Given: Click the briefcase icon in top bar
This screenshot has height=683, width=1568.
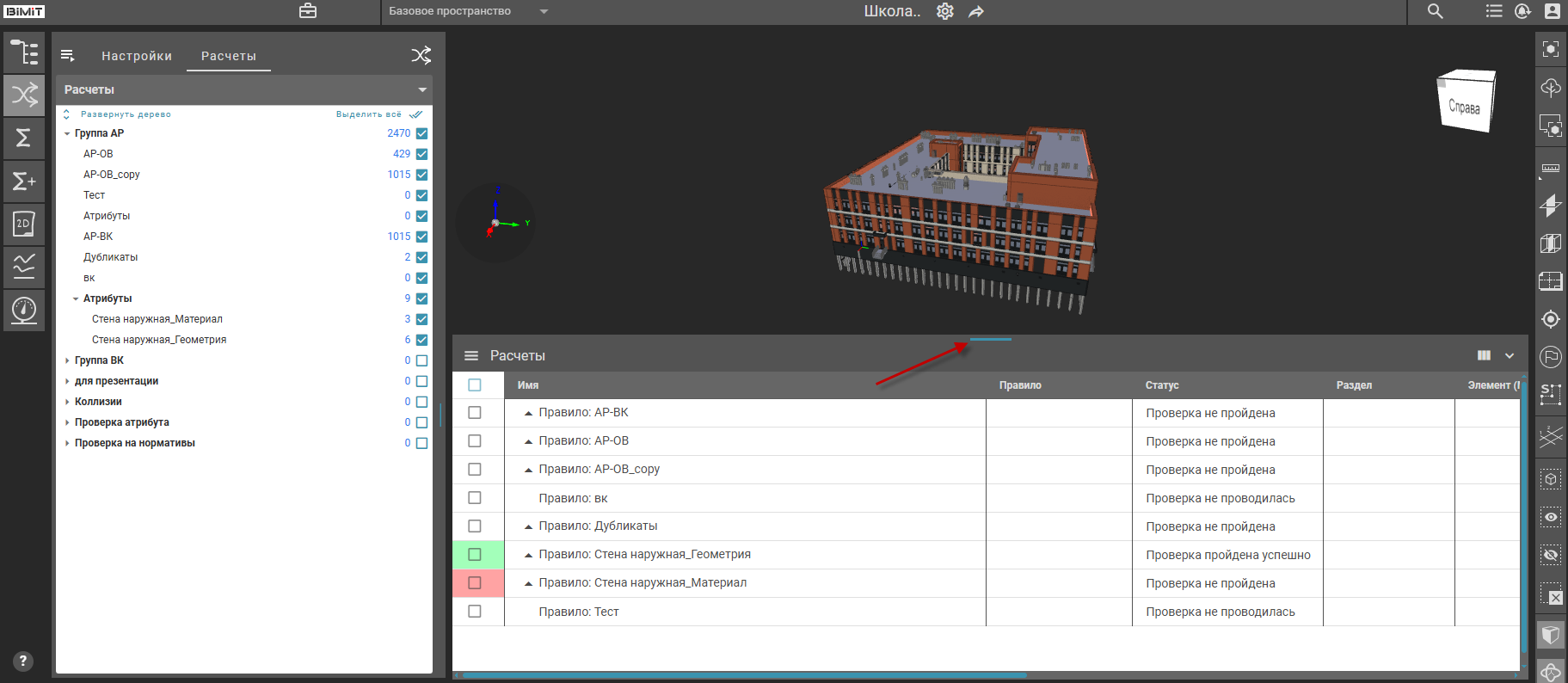Looking at the screenshot, I should (308, 11).
